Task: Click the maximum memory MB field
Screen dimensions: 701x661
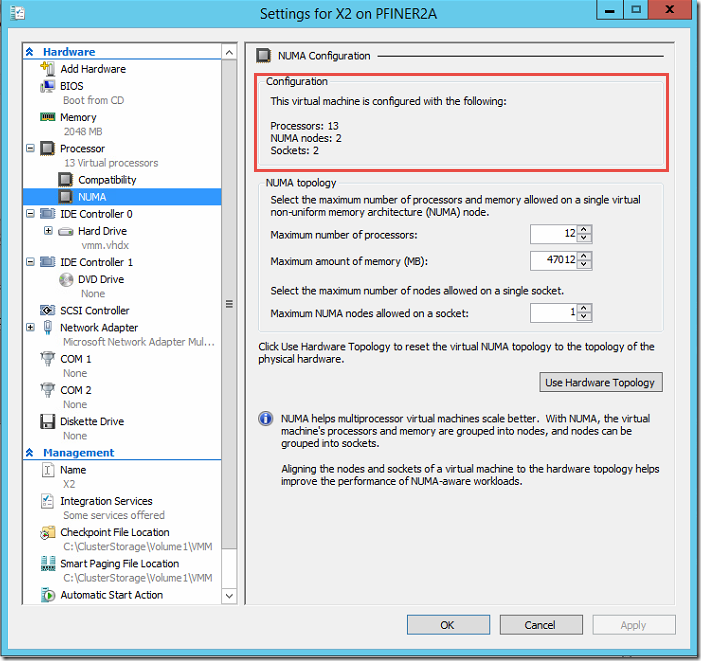Action: (554, 260)
